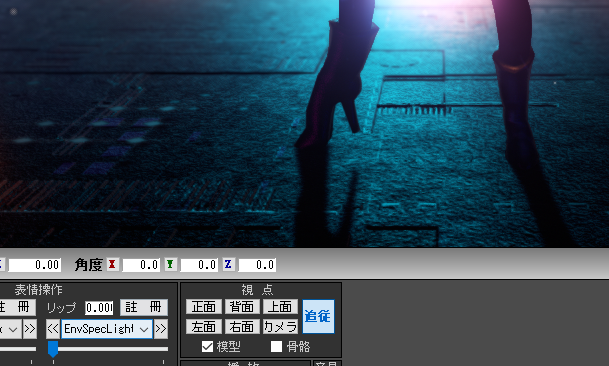Click the green Y angle axis icon
The image size is (609, 366).
171,265
